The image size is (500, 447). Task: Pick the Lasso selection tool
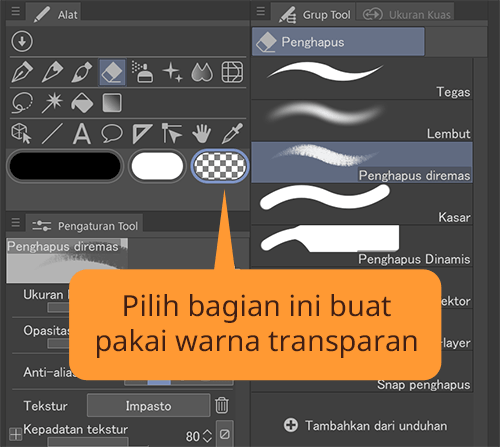pos(22,103)
